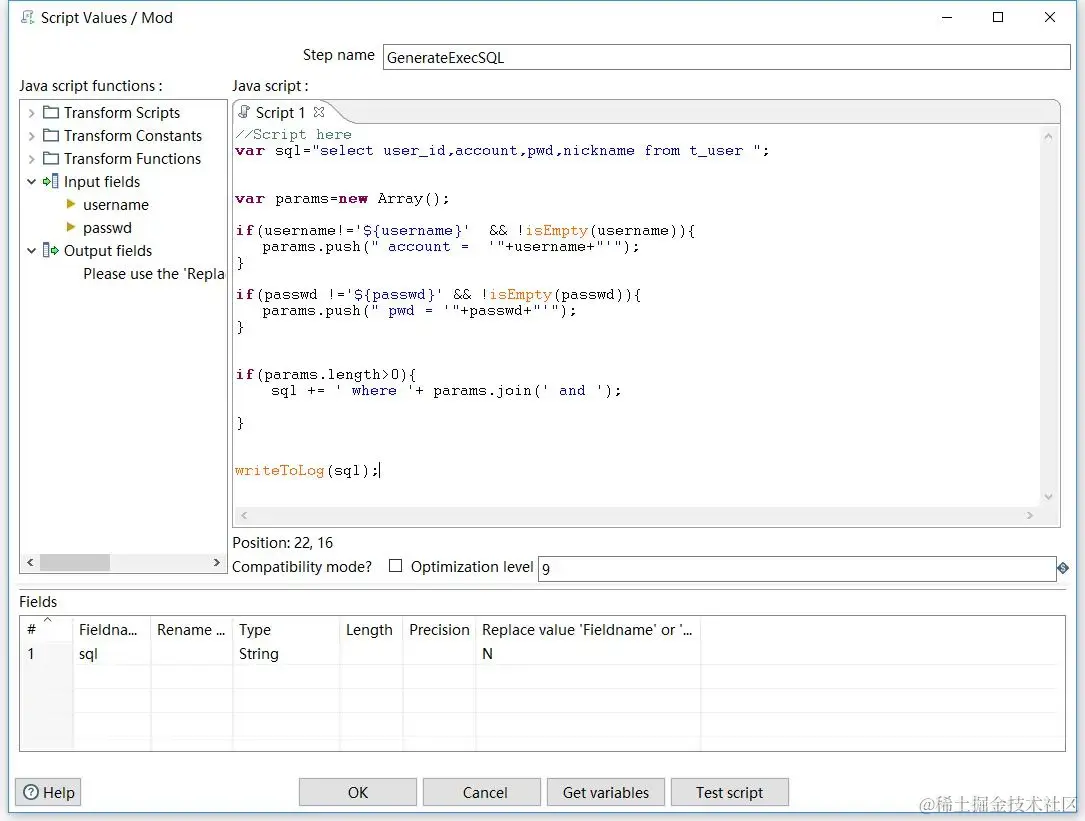
Task: Click the 'var params=new Array();' script line
Action: [342, 199]
